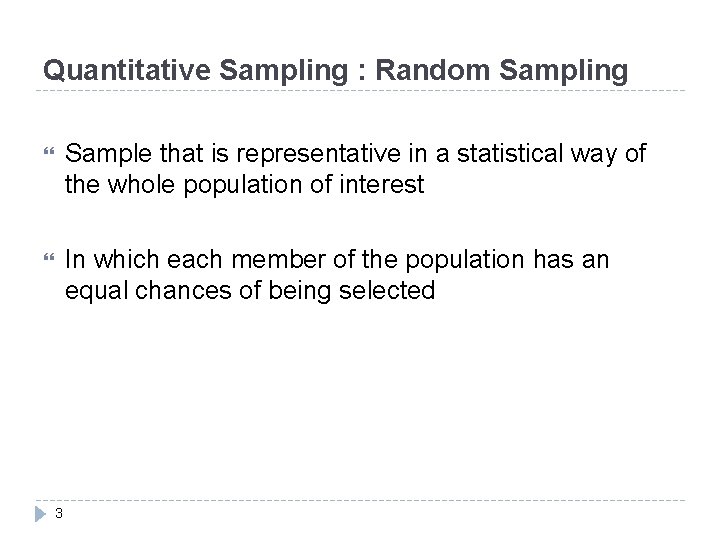Click the blue triangle beside slide number
Image resolution: width=720 pixels, height=540 pixels.
tap(41, 514)
